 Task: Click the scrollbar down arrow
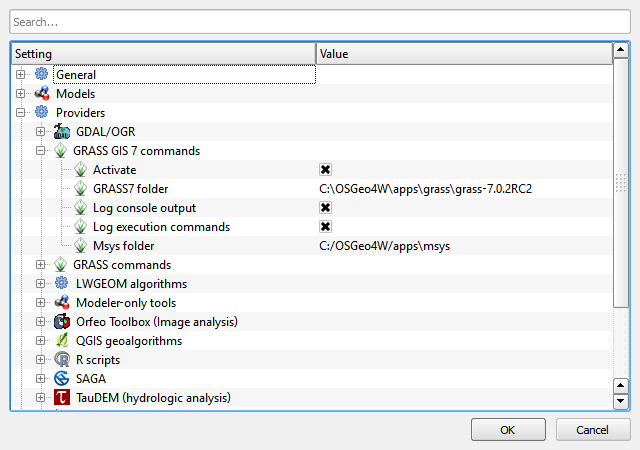pyautogui.click(x=620, y=401)
